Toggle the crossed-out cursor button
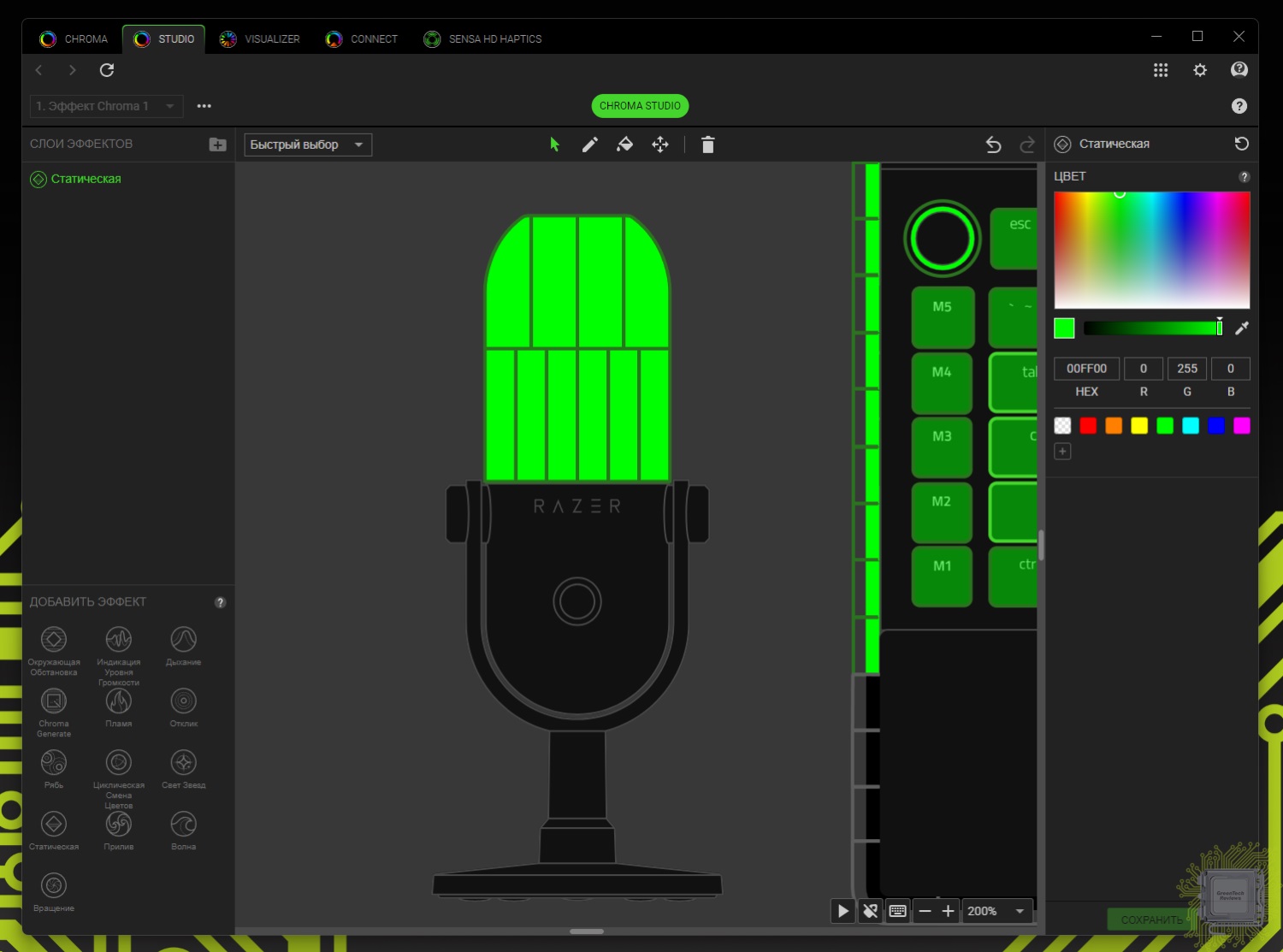The width and height of the screenshot is (1283, 952). tap(870, 911)
